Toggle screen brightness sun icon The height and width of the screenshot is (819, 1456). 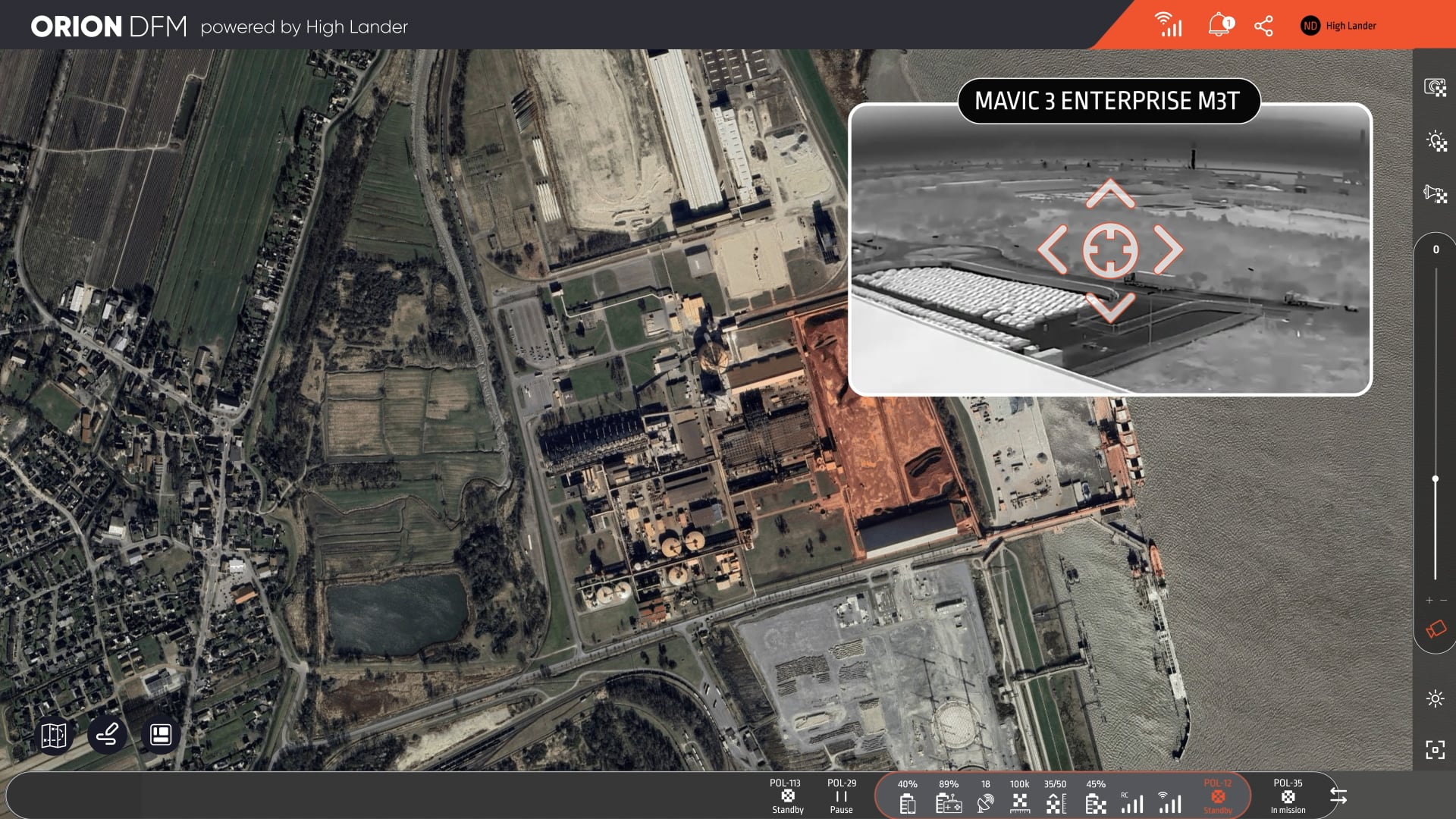coord(1435,698)
